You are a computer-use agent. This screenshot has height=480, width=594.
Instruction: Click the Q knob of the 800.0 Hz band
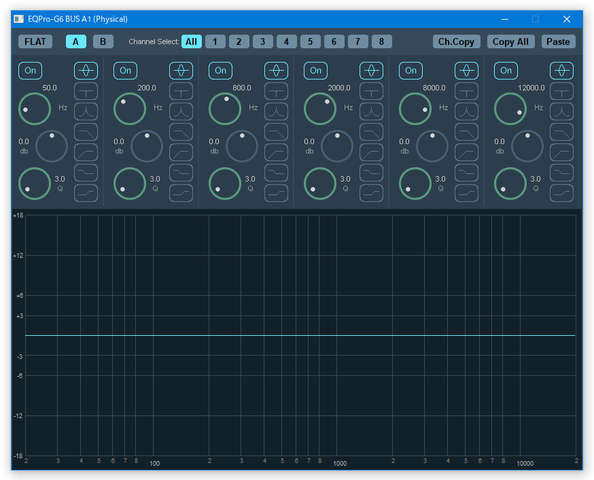pos(225,183)
